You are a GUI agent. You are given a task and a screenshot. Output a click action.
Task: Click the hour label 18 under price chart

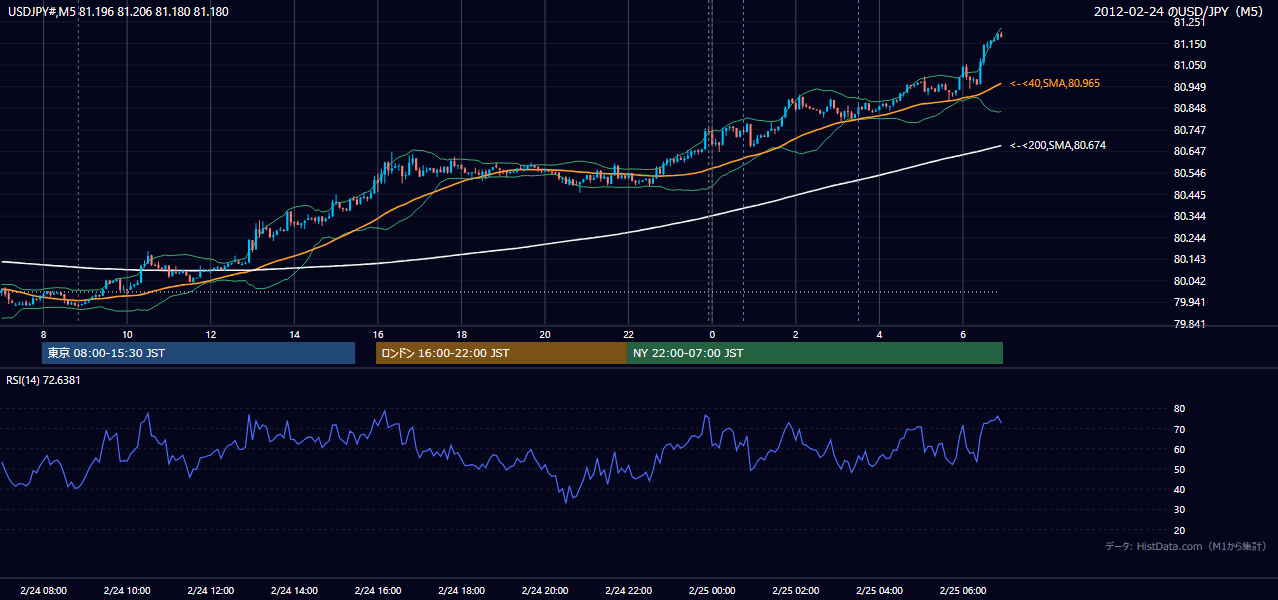pos(461,334)
